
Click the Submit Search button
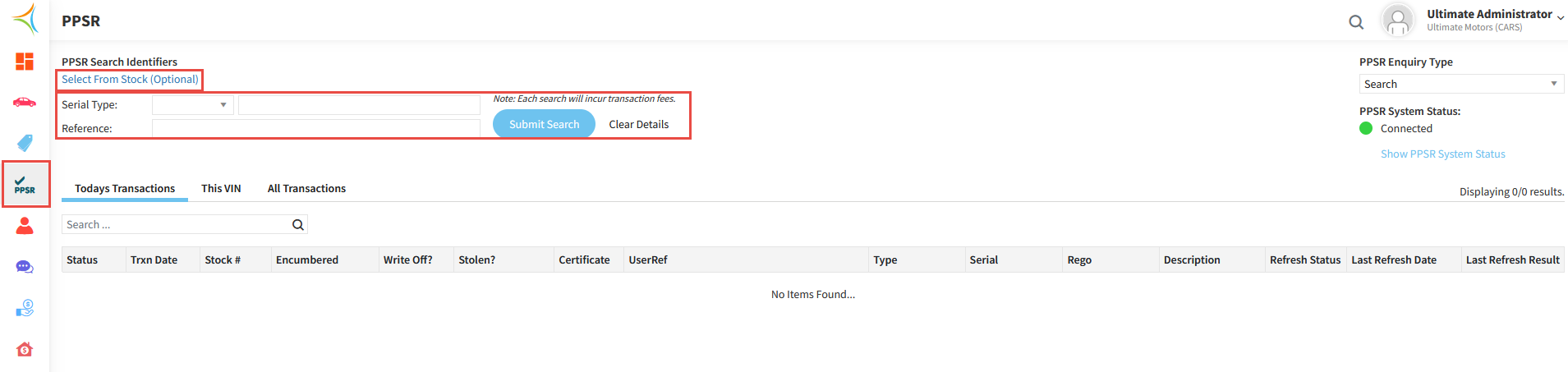pyautogui.click(x=544, y=124)
